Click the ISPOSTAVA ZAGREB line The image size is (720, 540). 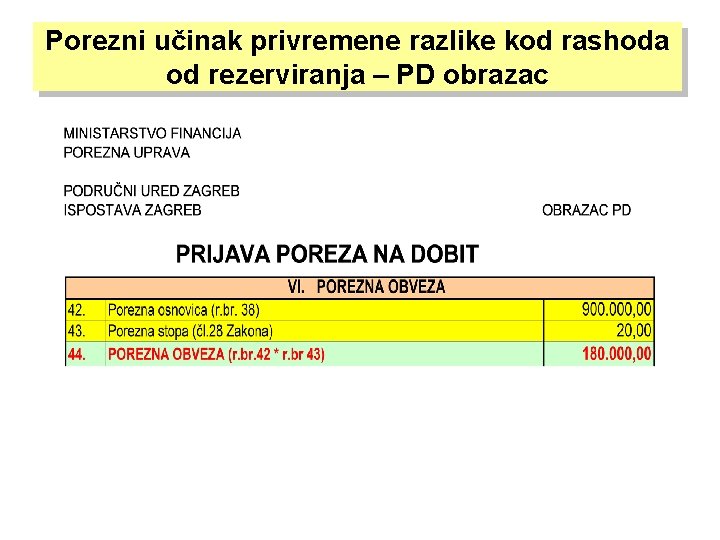[x=132, y=210]
